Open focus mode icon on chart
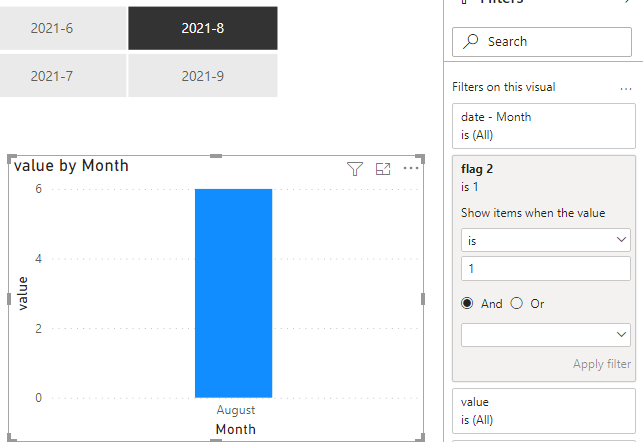643x442 pixels. [383, 169]
